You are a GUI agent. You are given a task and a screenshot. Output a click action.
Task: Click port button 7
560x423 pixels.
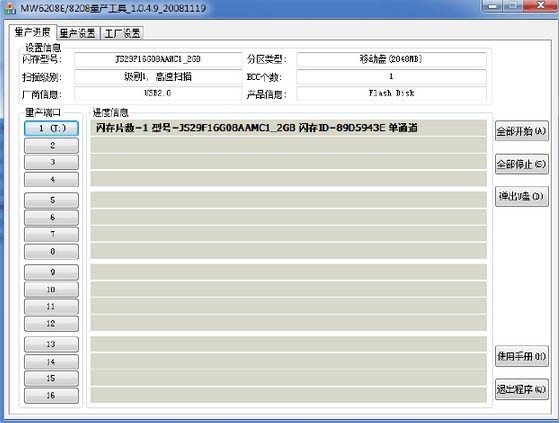(x=51, y=234)
